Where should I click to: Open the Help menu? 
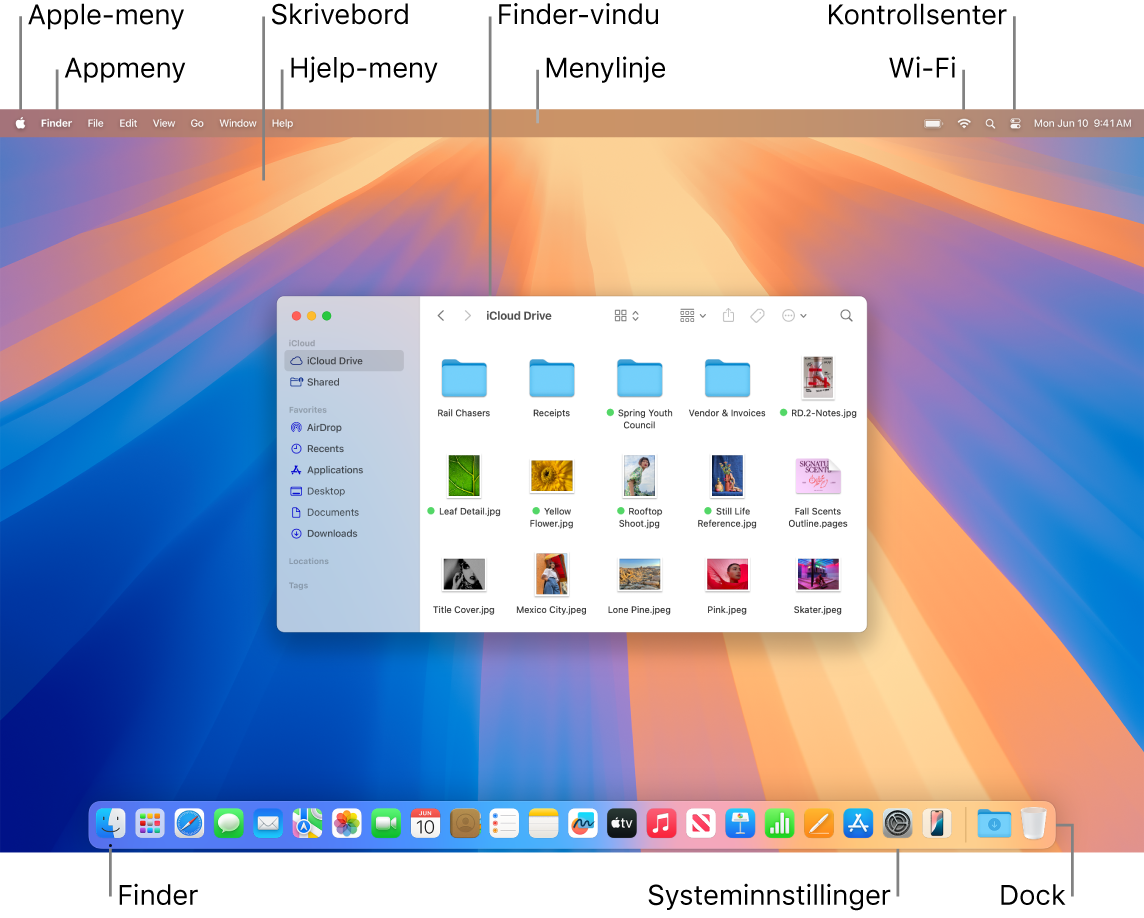[282, 123]
